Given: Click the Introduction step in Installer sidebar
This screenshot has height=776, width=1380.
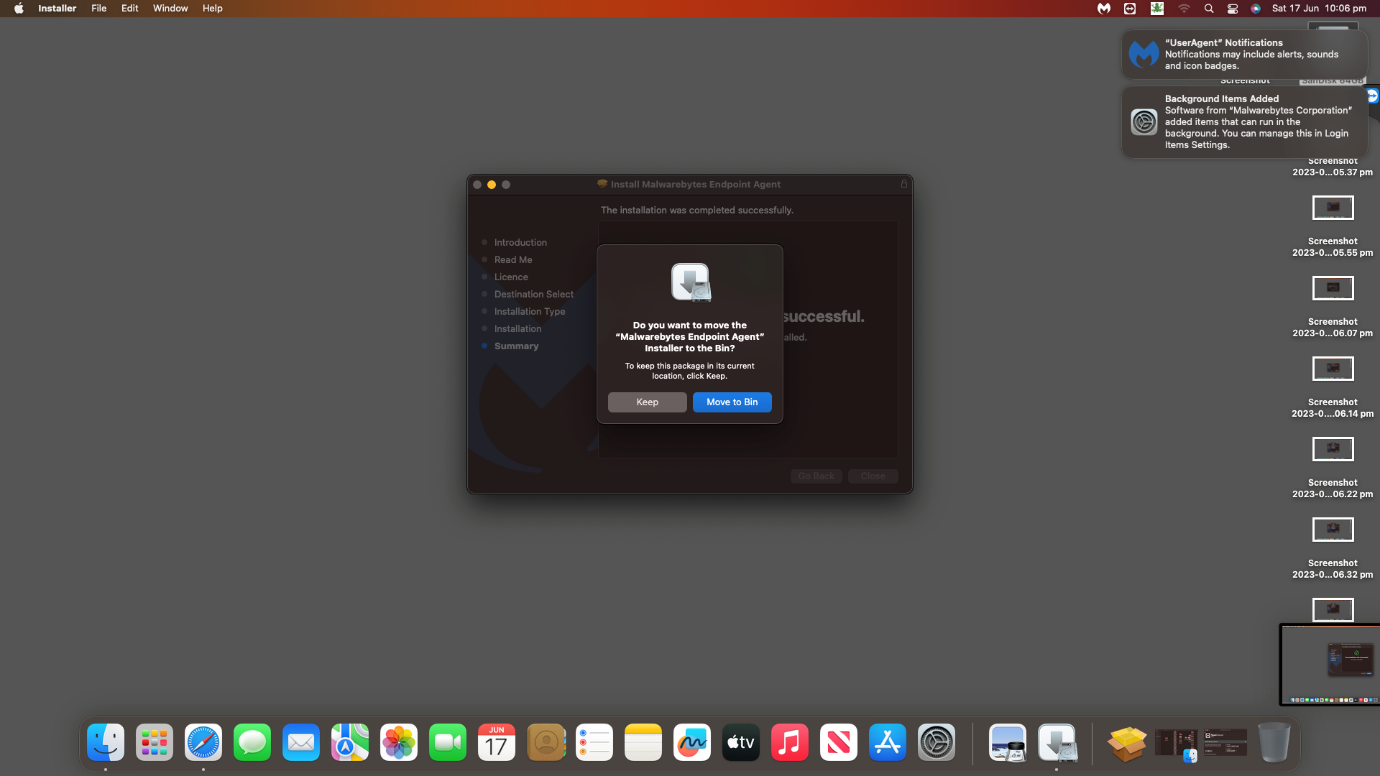Looking at the screenshot, I should (x=520, y=243).
